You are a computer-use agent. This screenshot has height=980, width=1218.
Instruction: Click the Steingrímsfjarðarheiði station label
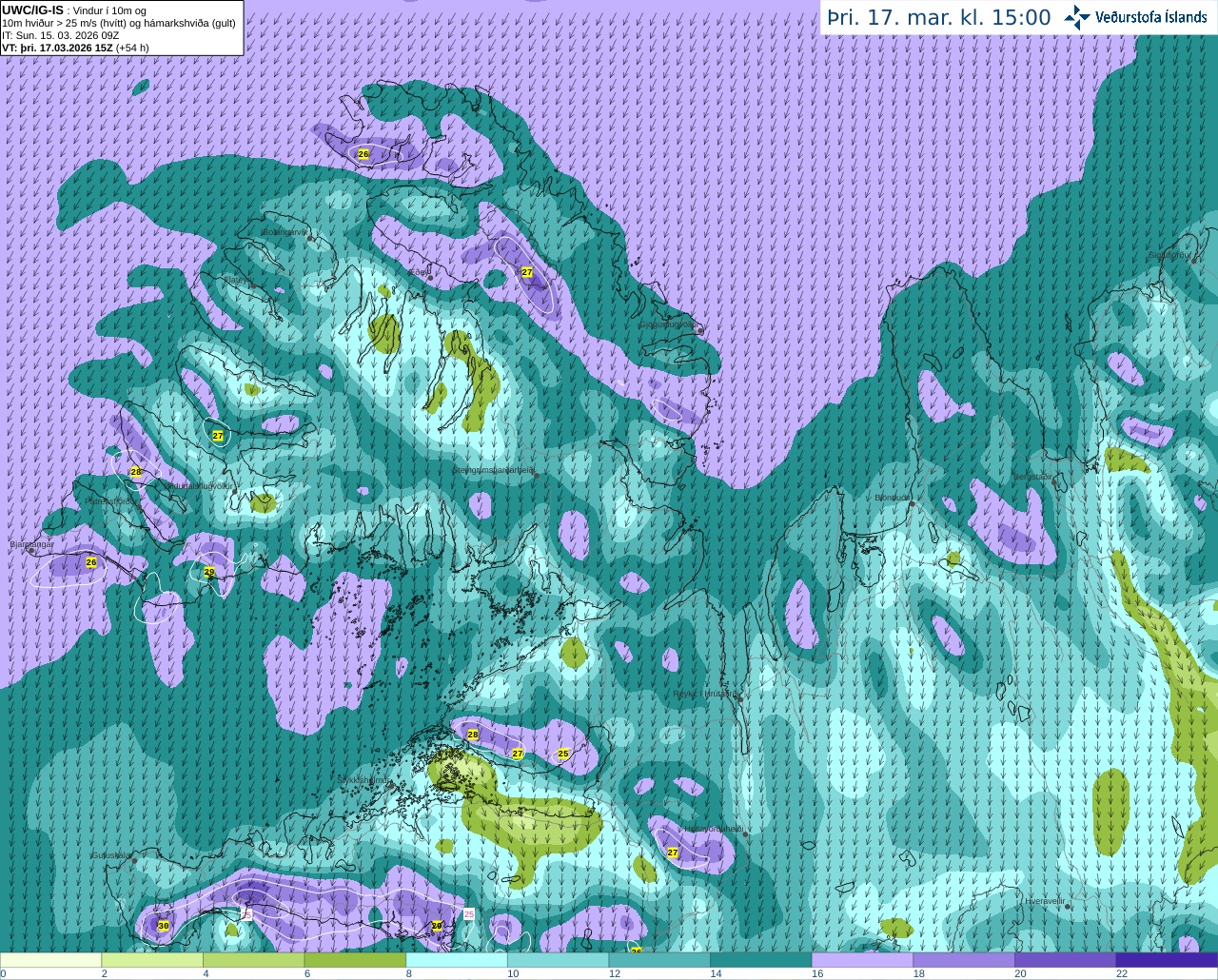(x=493, y=470)
